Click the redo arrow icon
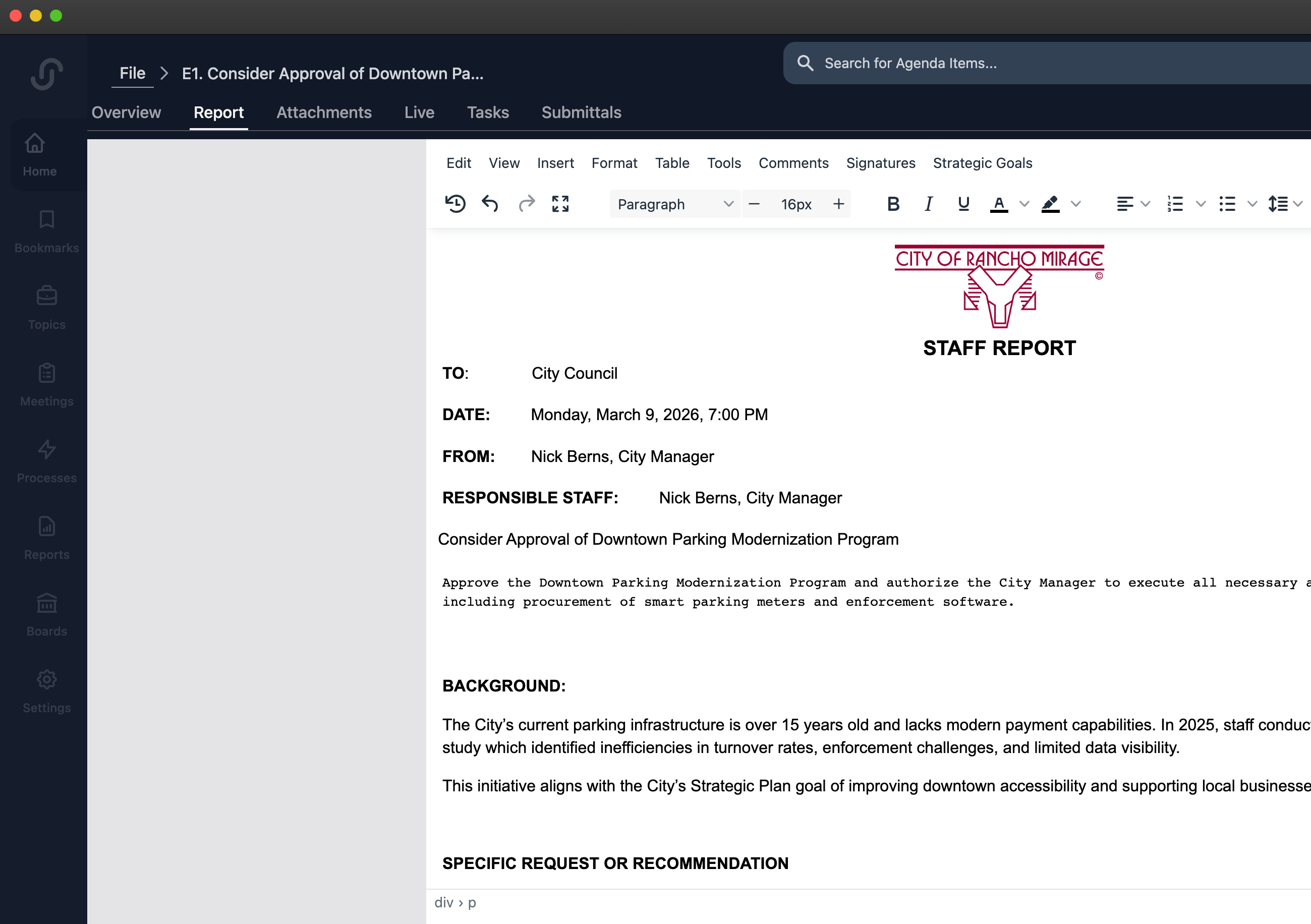The image size is (1311, 924). click(x=526, y=204)
